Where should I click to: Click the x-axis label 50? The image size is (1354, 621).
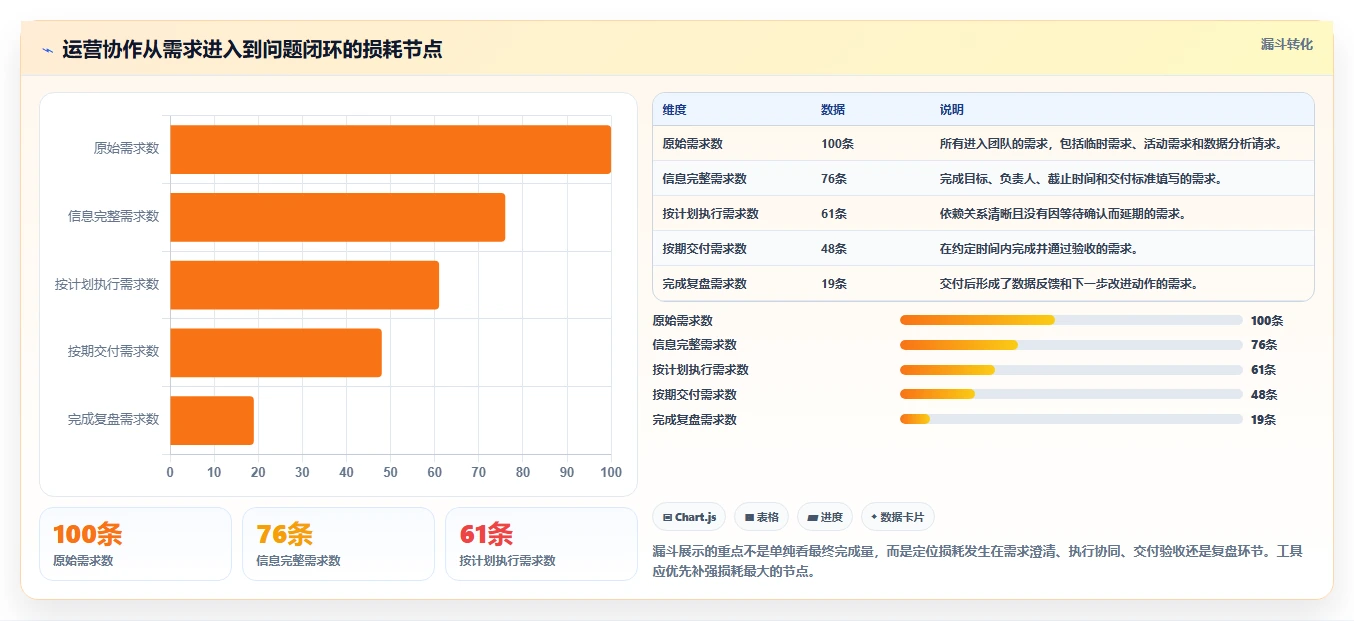390,472
